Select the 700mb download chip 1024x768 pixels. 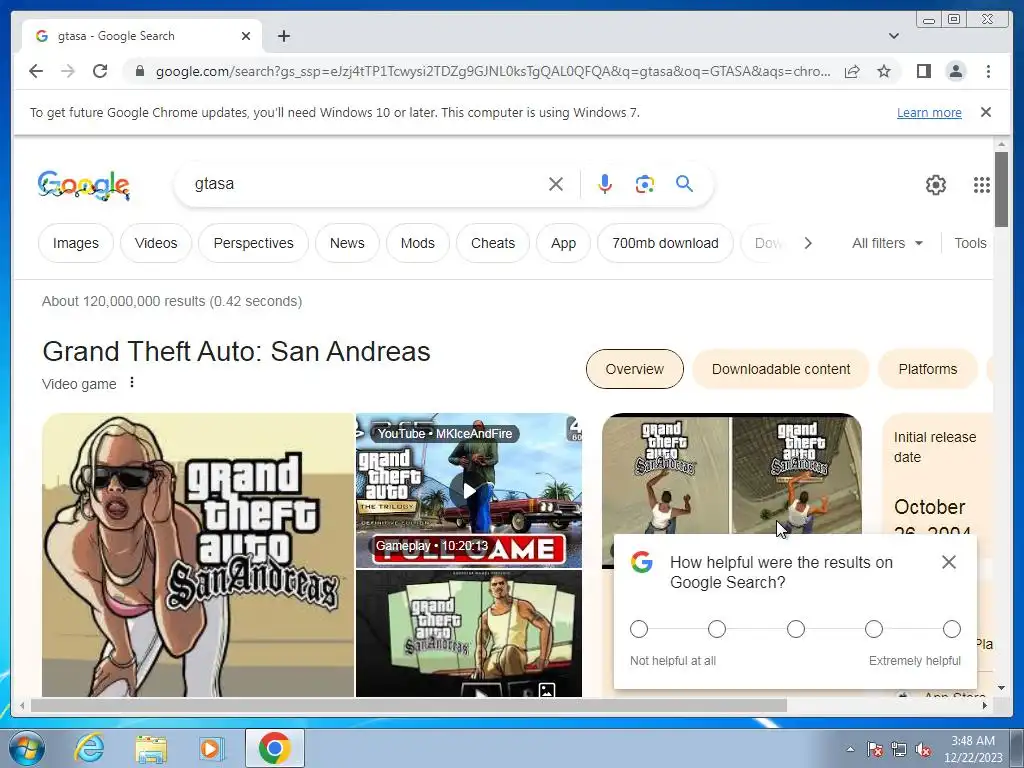tap(665, 243)
